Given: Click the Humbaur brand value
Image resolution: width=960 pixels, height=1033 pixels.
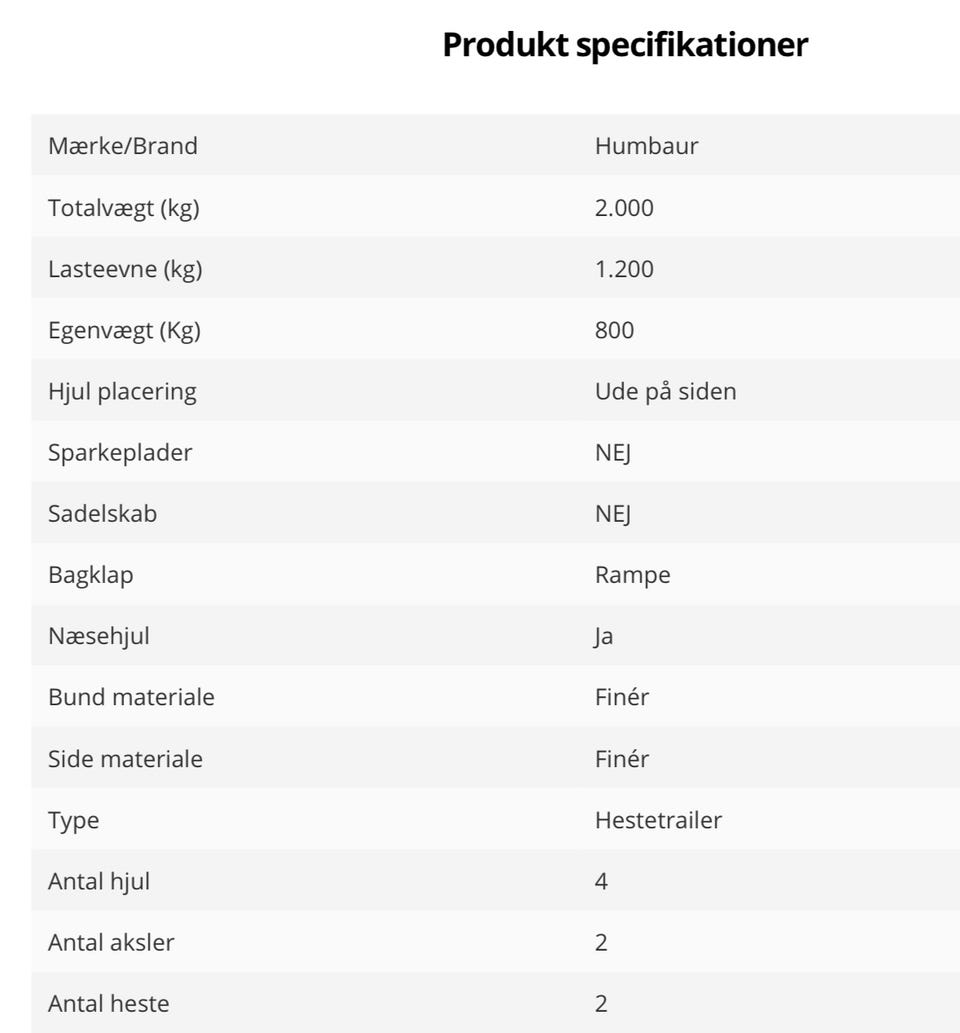Looking at the screenshot, I should pos(646,146).
